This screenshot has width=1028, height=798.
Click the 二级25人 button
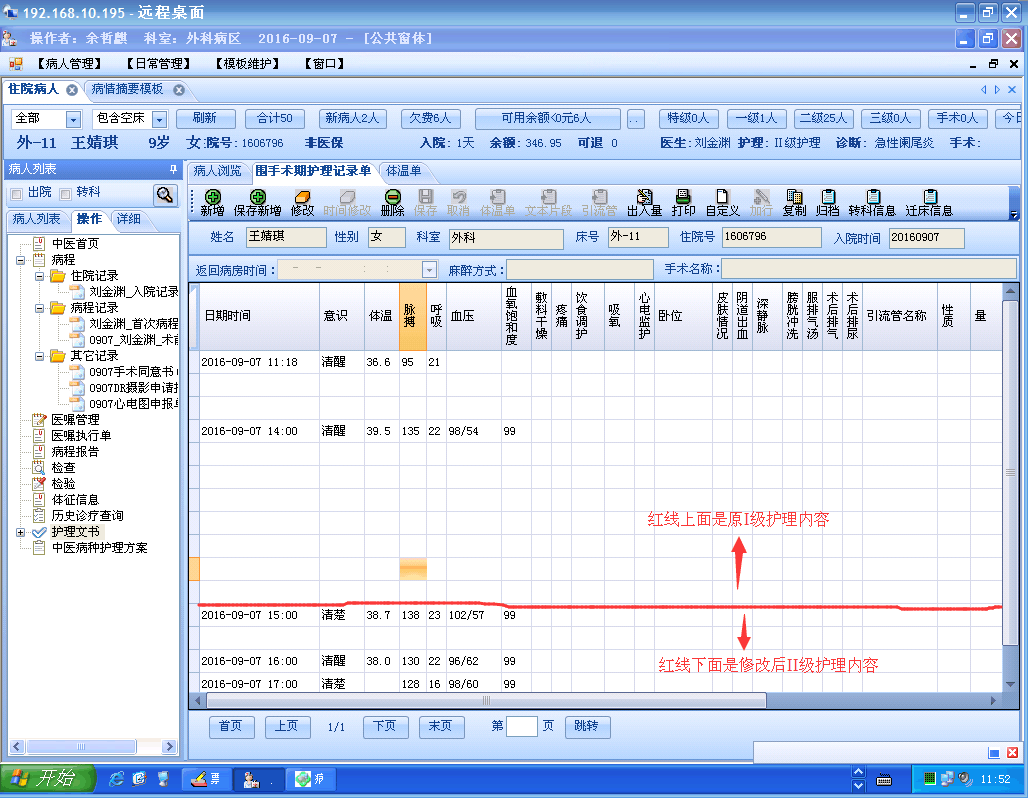click(x=823, y=119)
